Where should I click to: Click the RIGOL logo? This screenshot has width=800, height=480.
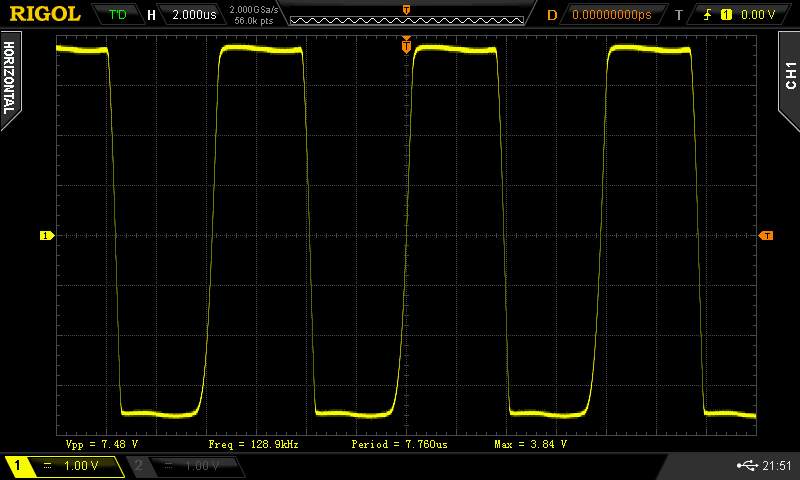pyautogui.click(x=45, y=14)
